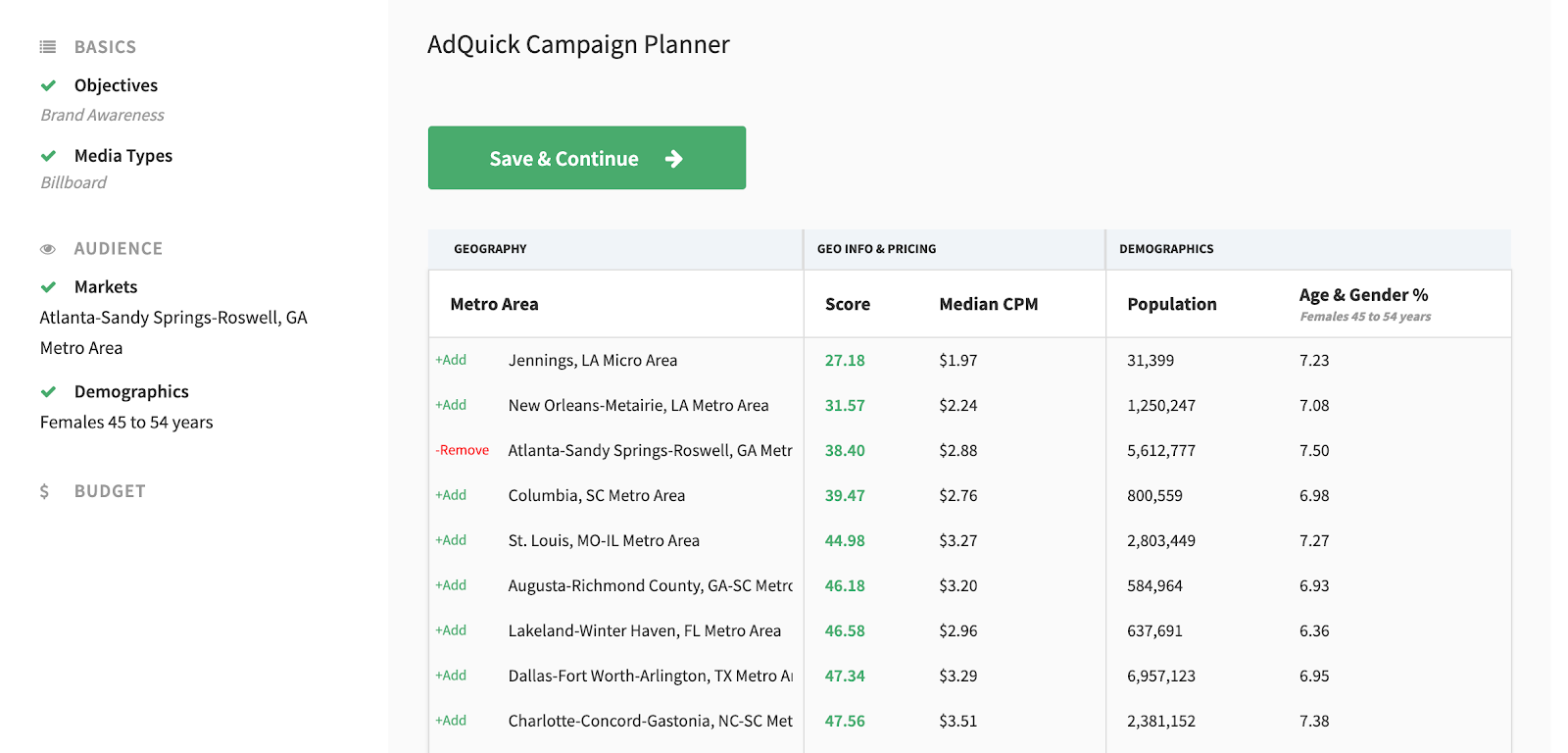Click the eye icon beside AUDIENCE
This screenshot has width=1568, height=753.
coord(47,249)
